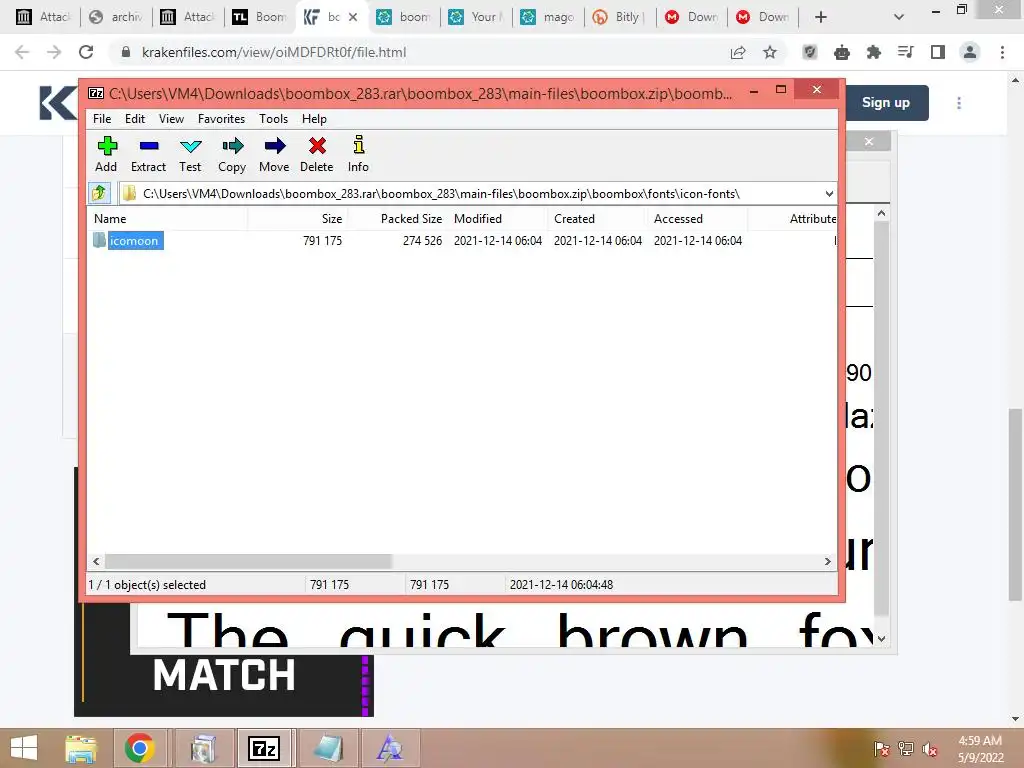Screen dimensions: 1024x768
Task: Open the View menu
Action: tap(171, 119)
